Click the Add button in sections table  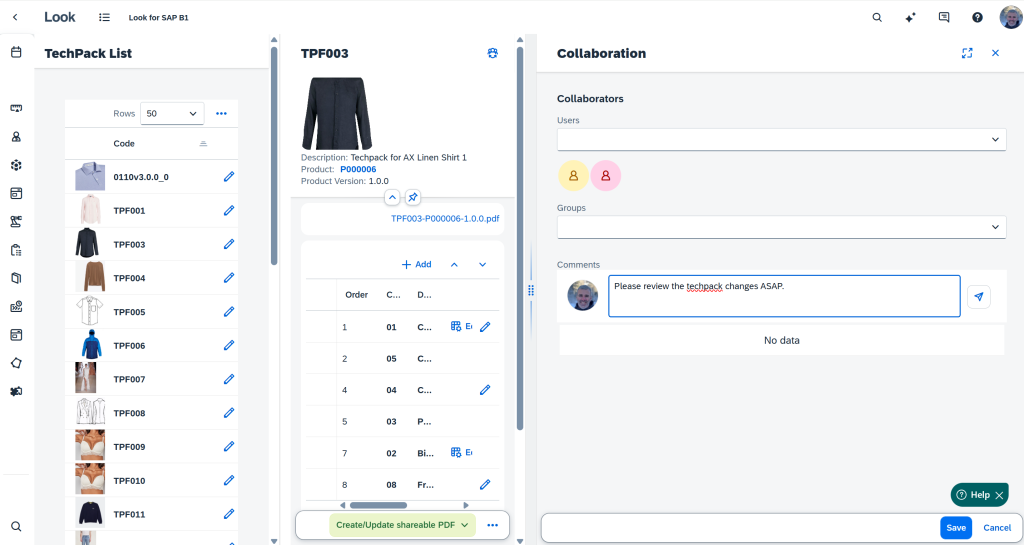[x=416, y=264]
